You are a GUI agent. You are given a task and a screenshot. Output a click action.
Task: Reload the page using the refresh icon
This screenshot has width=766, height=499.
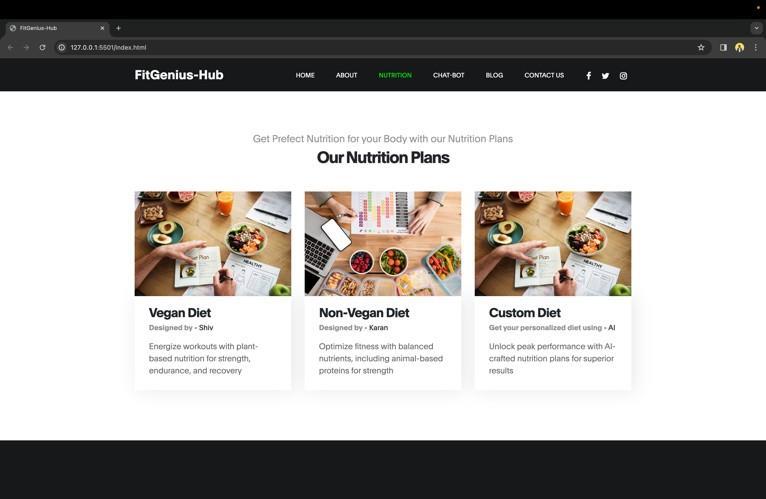point(43,47)
